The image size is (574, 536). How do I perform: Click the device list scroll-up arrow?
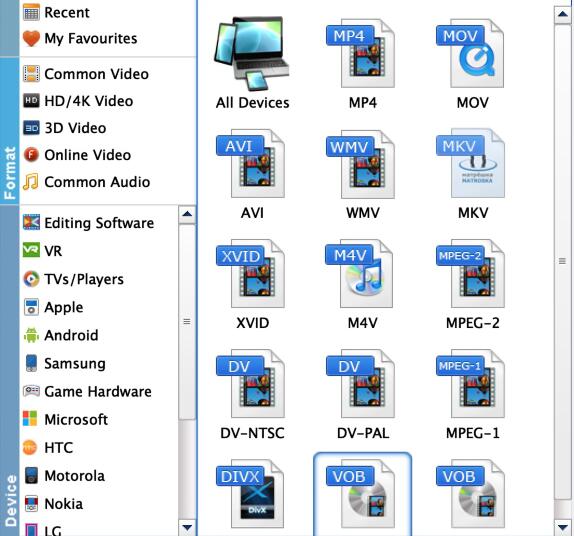click(x=187, y=215)
